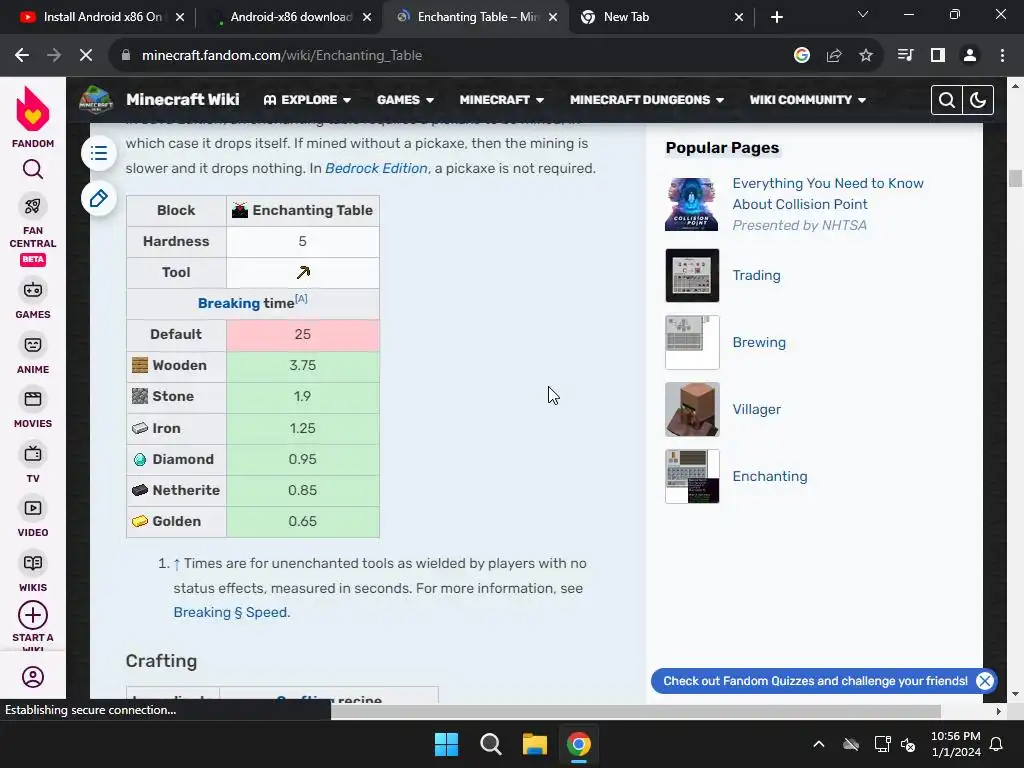
Task: Click the edit pencil floating button
Action: tap(99, 199)
